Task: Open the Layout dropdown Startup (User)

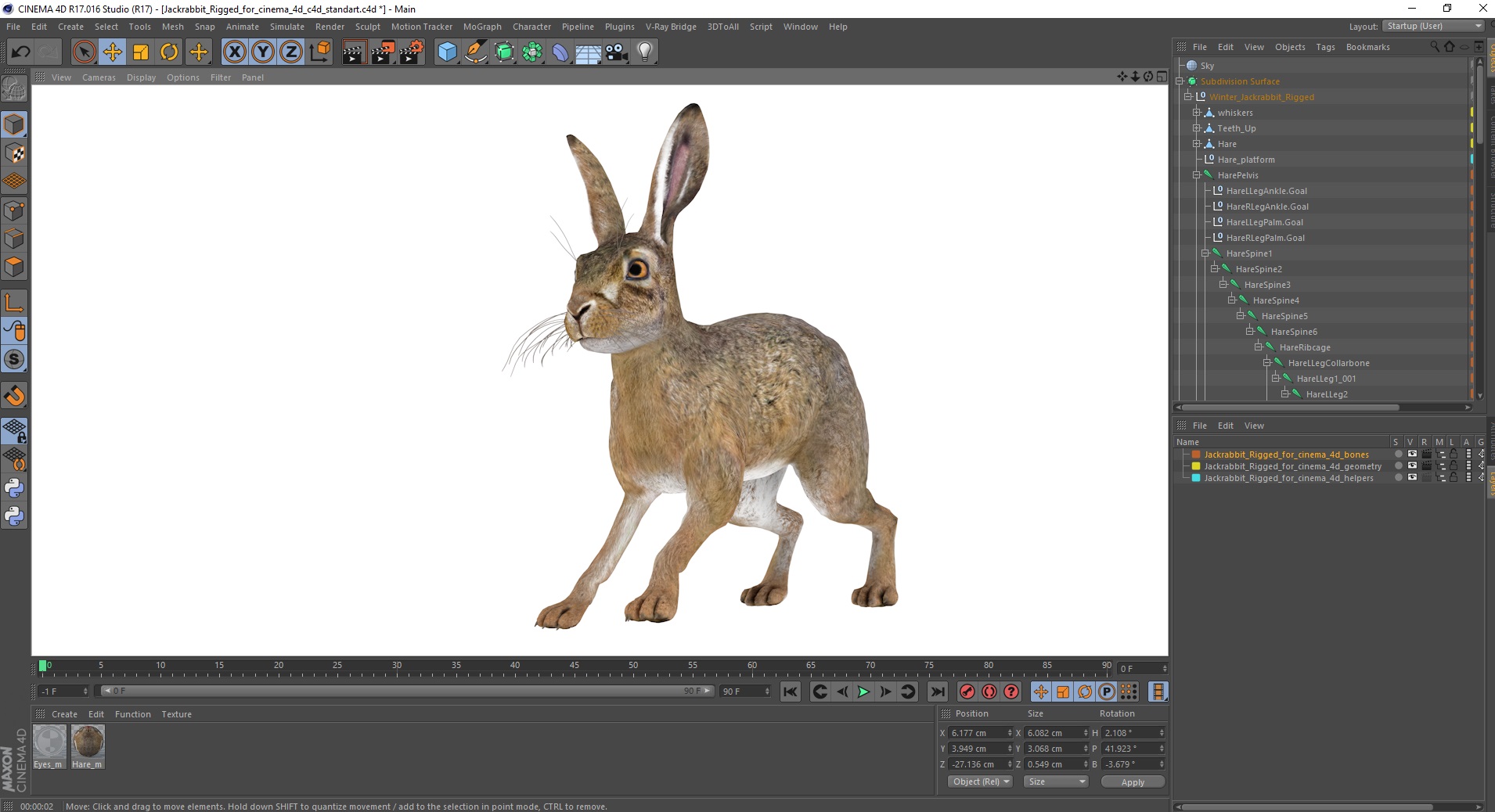Action: [1434, 26]
